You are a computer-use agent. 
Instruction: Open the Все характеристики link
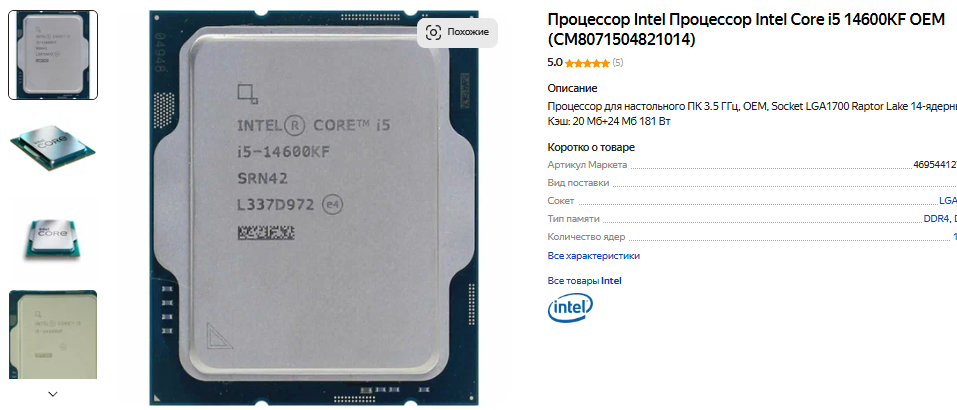click(x=594, y=256)
